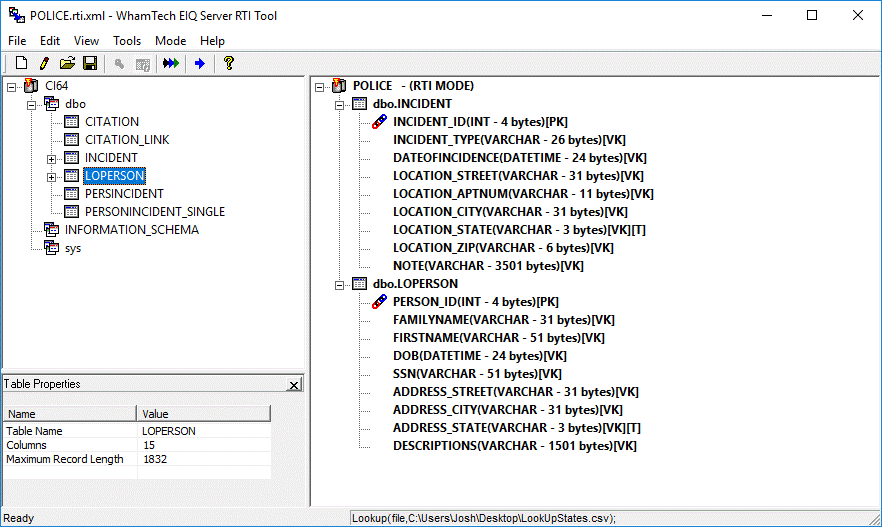
Task: Select the DOB DATETIME column entry
Action: [x=480, y=355]
